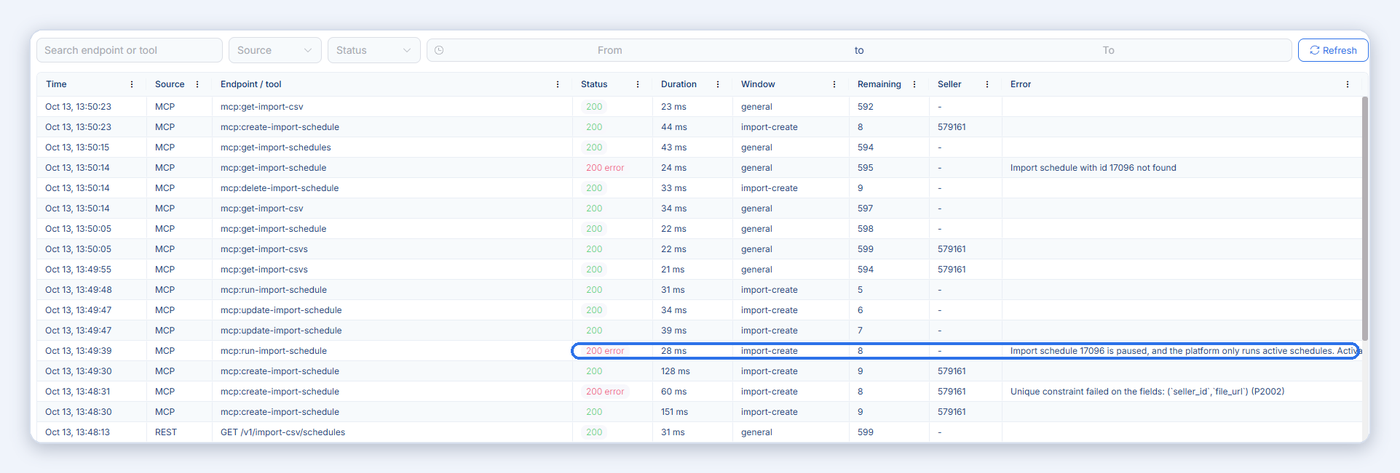1400x473 pixels.
Task: Click the 'Import schedule 17096 is paused' error text
Action: [1186, 351]
